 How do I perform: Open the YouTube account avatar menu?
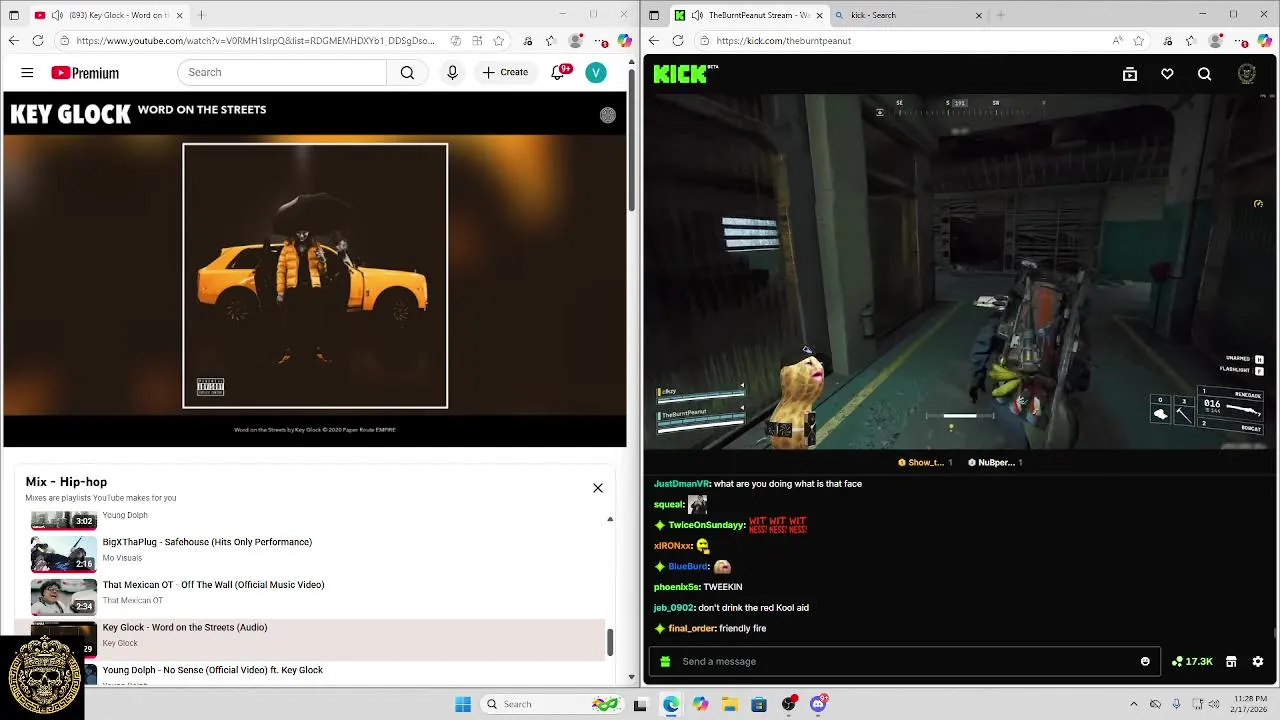coord(596,72)
